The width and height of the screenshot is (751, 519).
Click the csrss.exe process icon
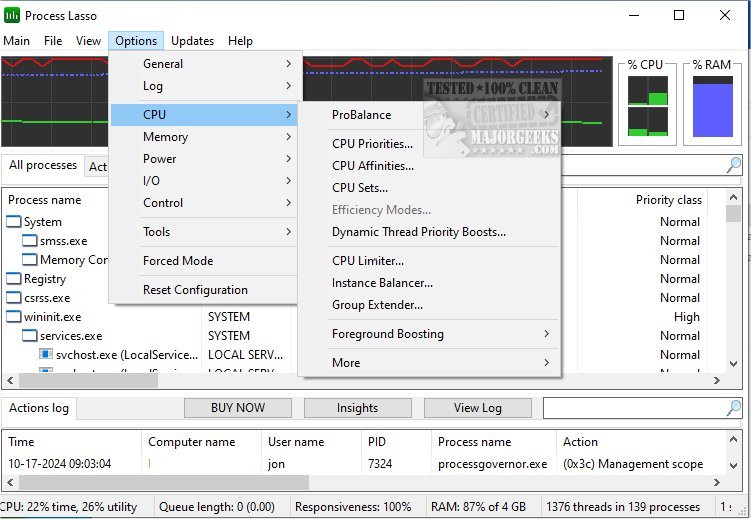click(14, 297)
